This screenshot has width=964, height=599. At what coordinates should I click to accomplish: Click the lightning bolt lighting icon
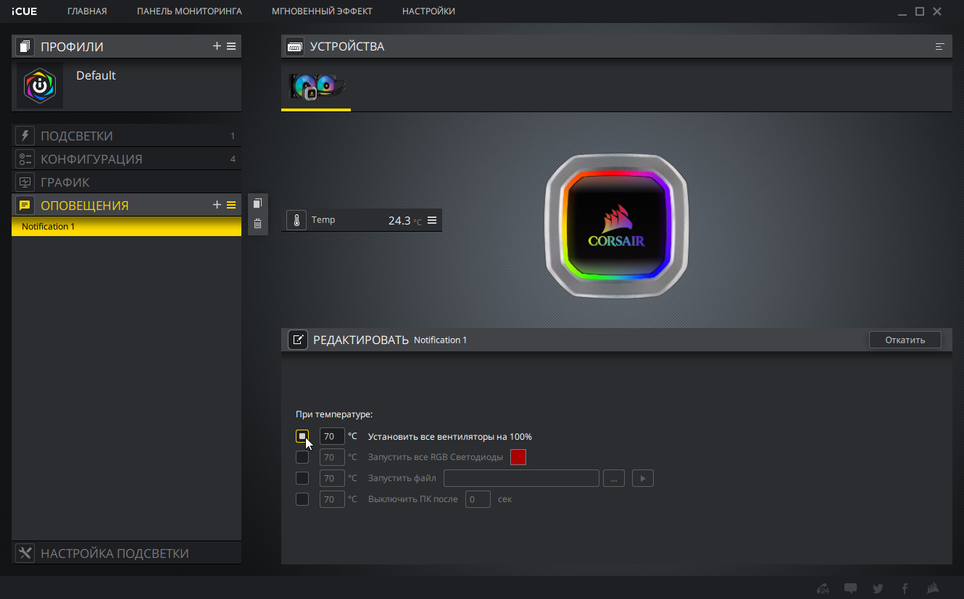25,136
